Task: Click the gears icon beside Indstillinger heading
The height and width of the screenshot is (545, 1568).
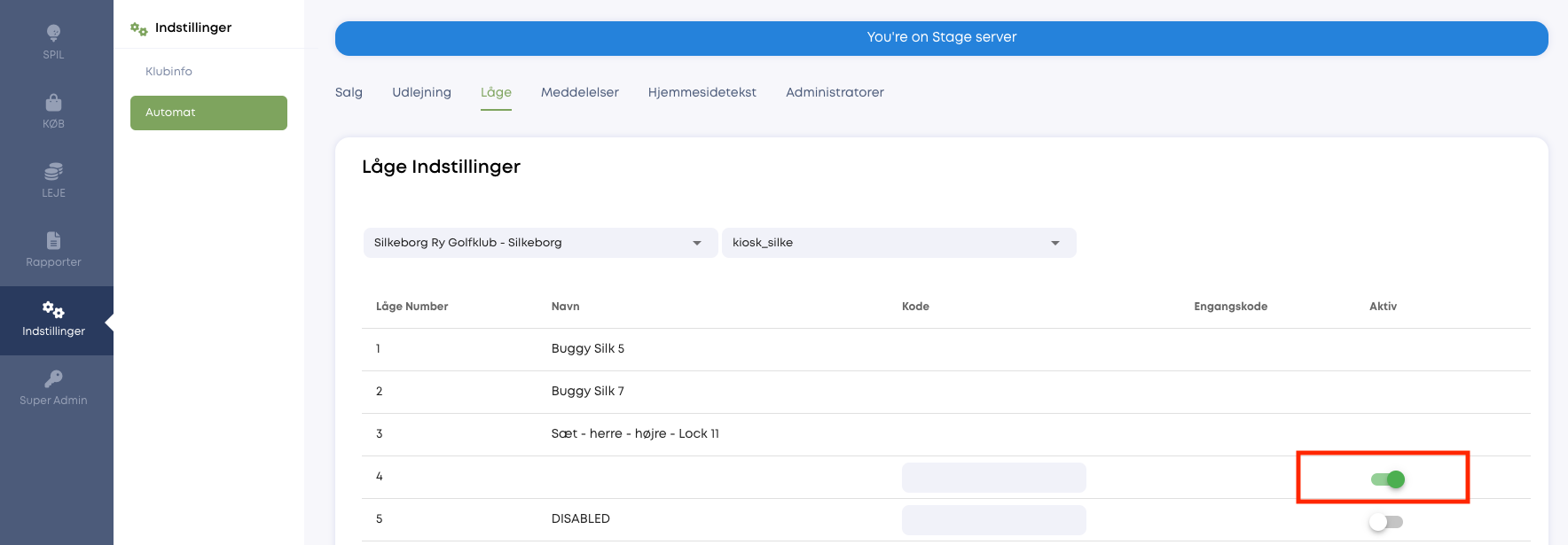Action: pos(138,28)
